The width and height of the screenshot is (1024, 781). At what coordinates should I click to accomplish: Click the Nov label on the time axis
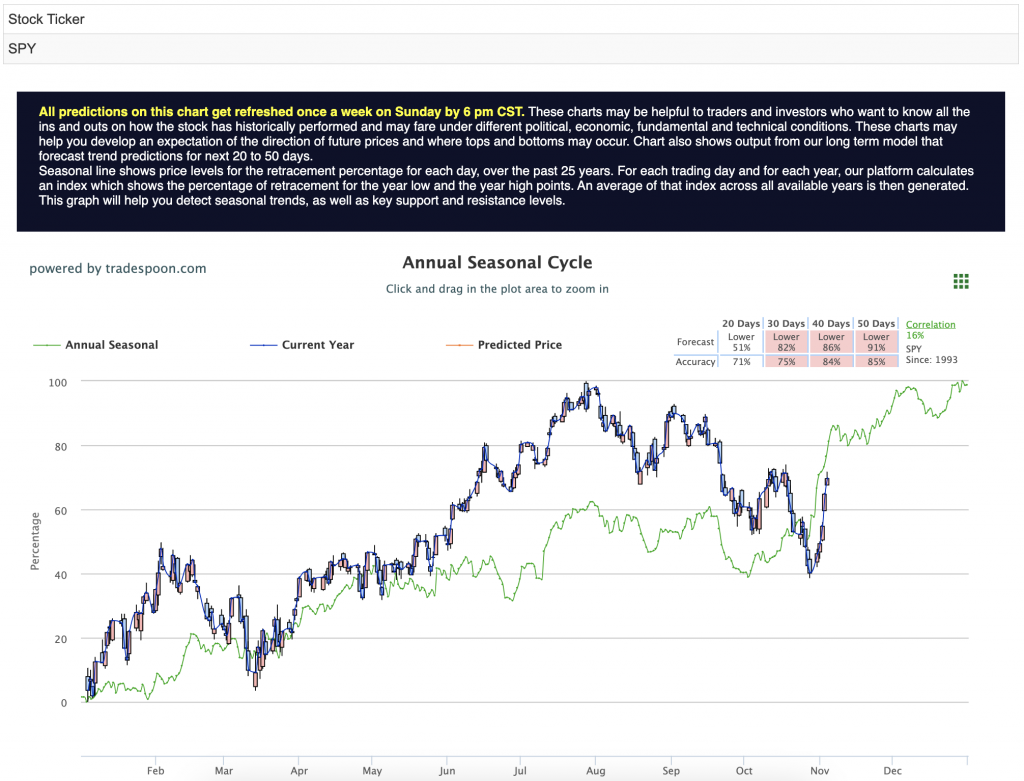[x=819, y=771]
